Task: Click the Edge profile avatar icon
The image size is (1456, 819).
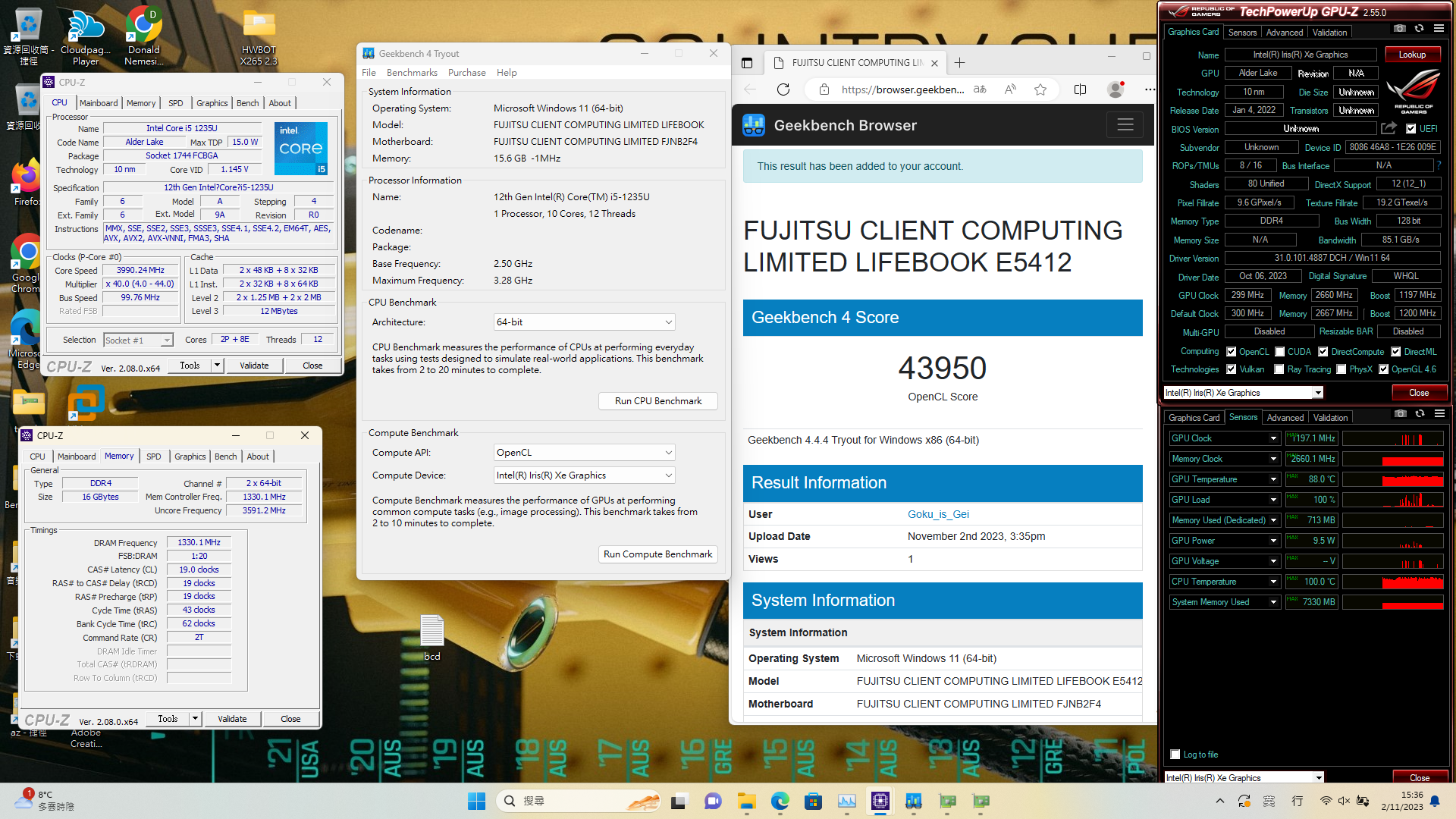Action: tap(1116, 89)
